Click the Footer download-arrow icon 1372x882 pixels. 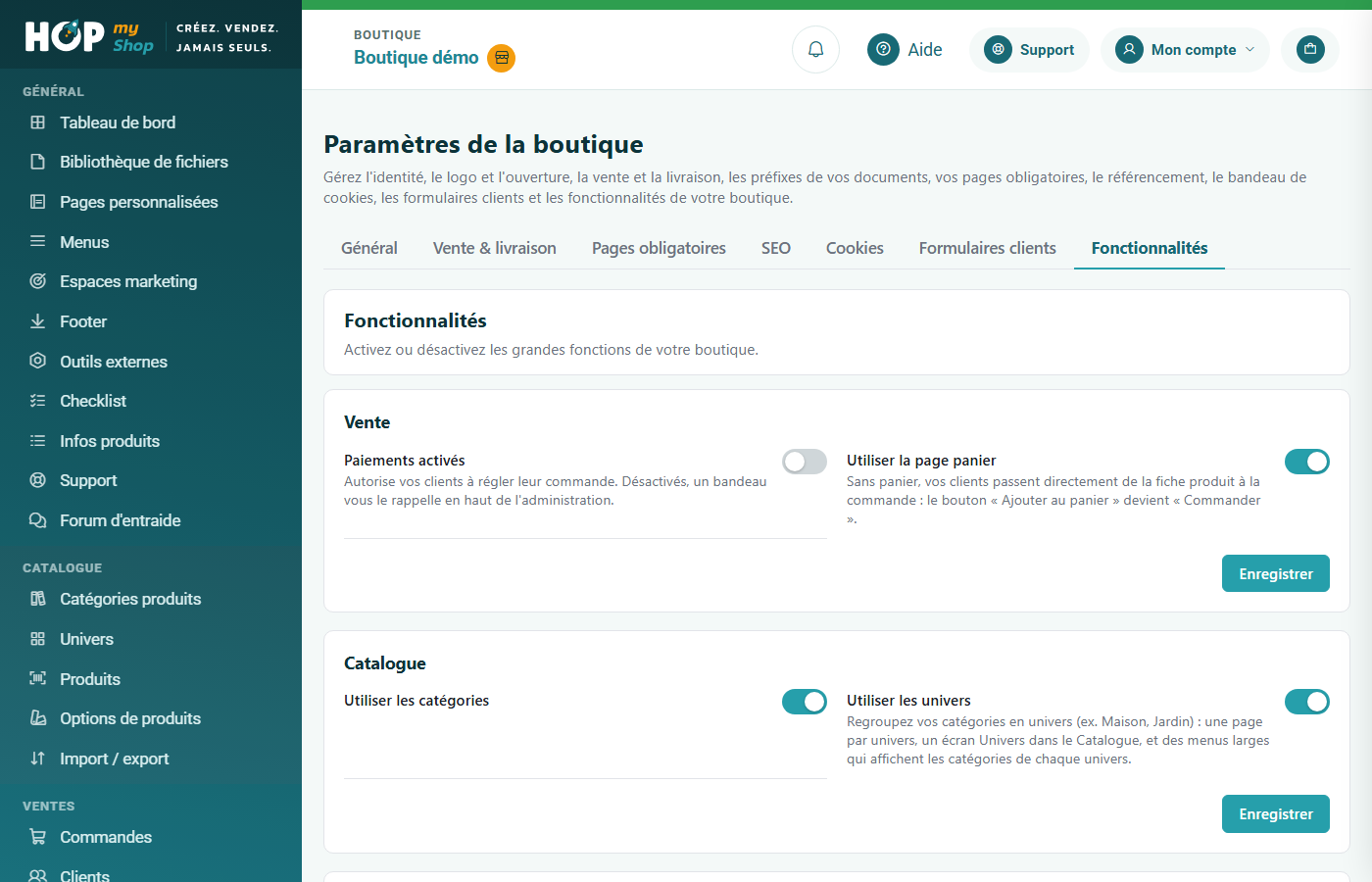(x=38, y=321)
